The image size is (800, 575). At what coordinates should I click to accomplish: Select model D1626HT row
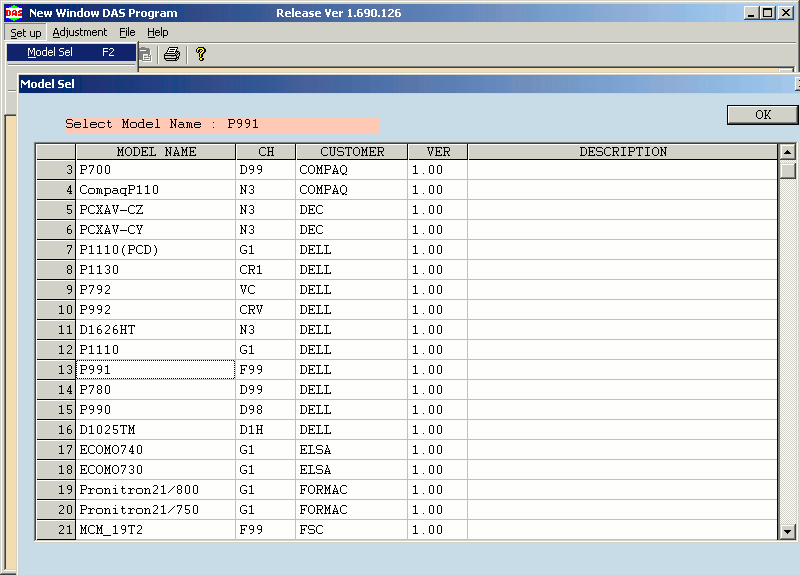(x=156, y=330)
